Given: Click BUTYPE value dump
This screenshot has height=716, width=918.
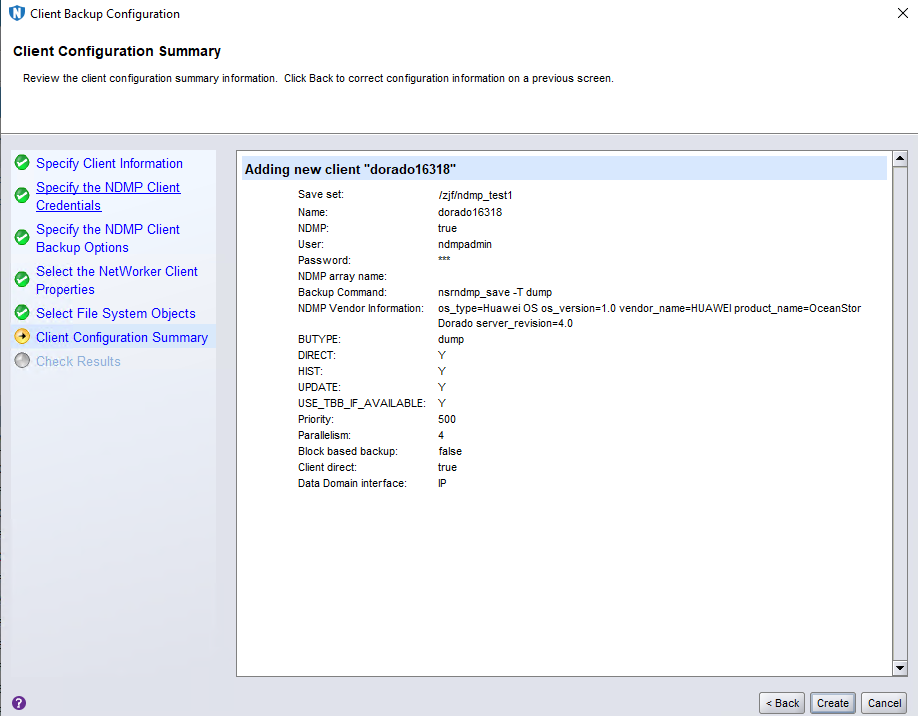Looking at the screenshot, I should tap(451, 340).
